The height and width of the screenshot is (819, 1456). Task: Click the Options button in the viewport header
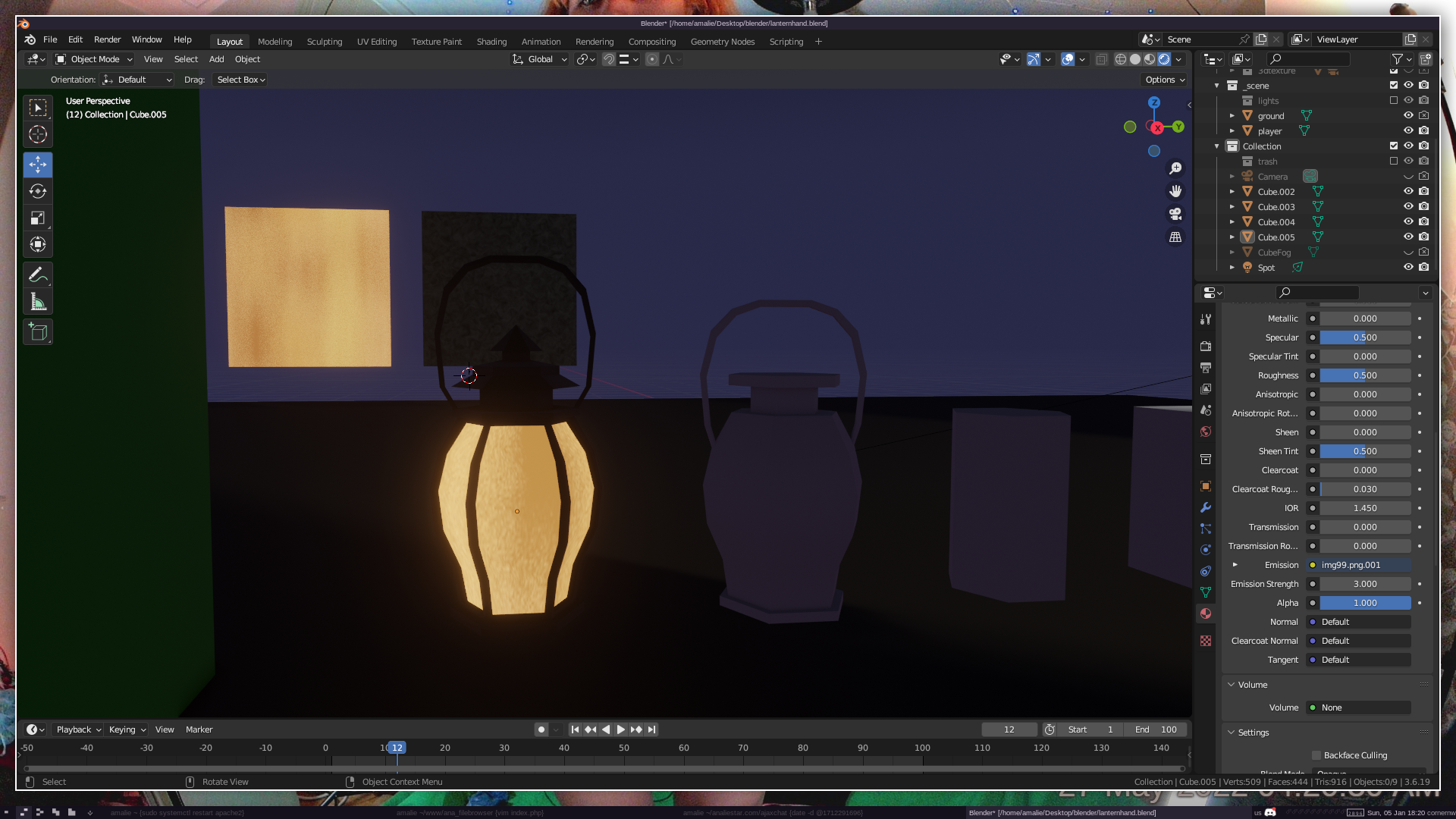(1165, 80)
